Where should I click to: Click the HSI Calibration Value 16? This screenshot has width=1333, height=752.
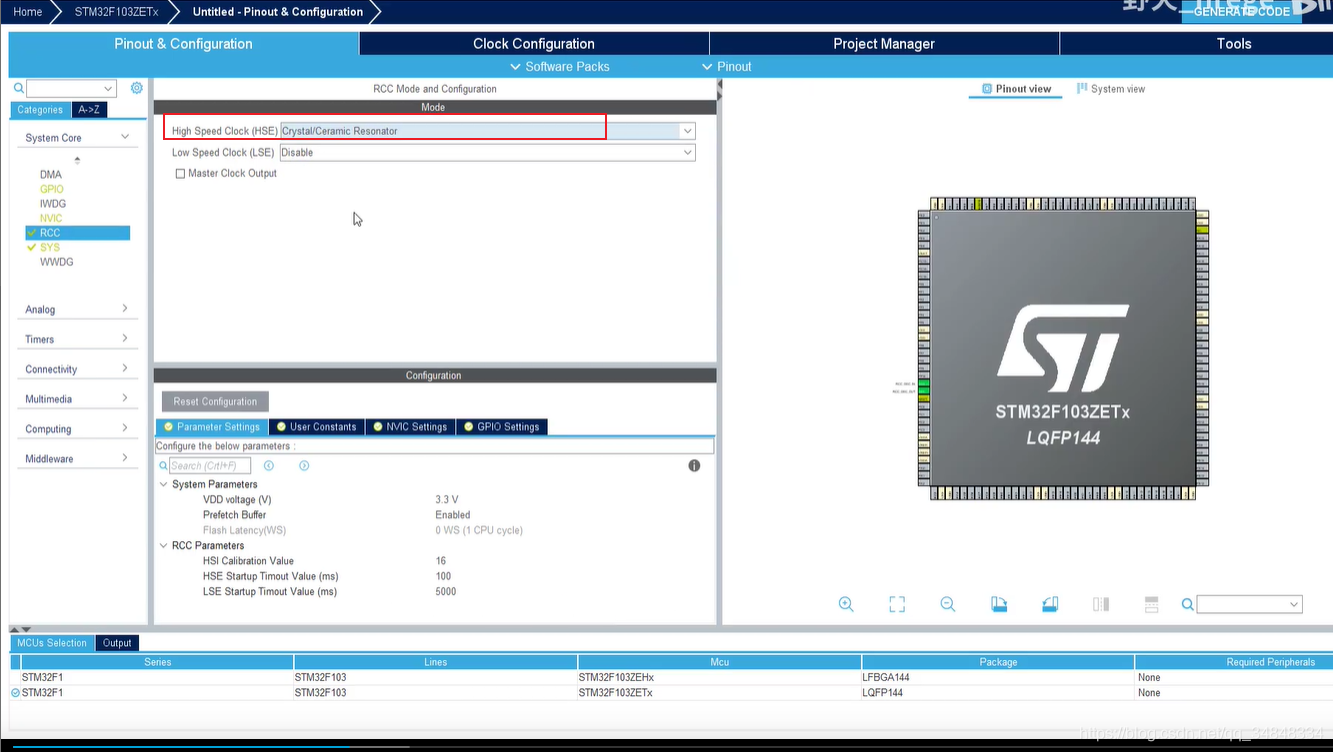click(441, 561)
